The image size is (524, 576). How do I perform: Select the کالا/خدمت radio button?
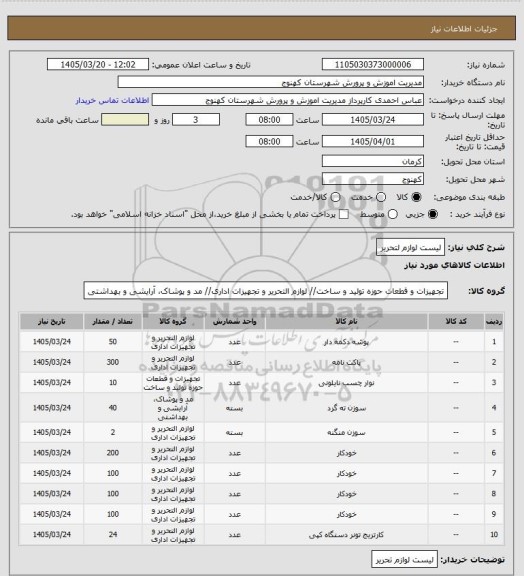335,197
